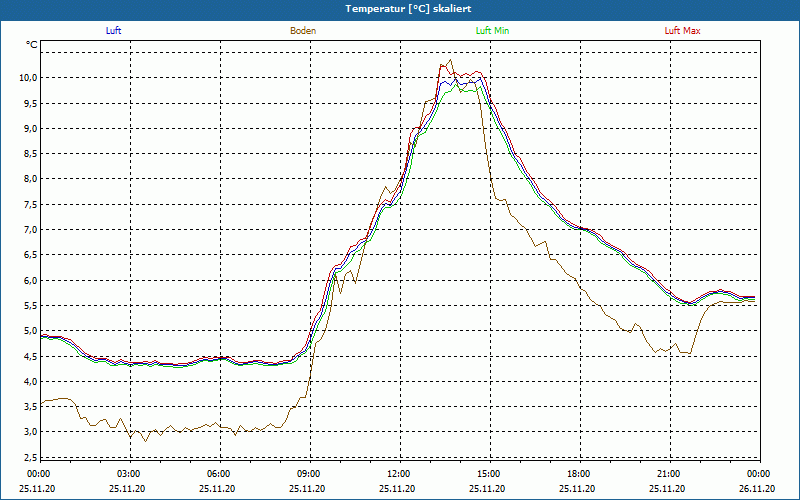This screenshot has width=800, height=500.
Task: Click the "25.11.20" date beneath 12:00
Action: pyautogui.click(x=397, y=488)
